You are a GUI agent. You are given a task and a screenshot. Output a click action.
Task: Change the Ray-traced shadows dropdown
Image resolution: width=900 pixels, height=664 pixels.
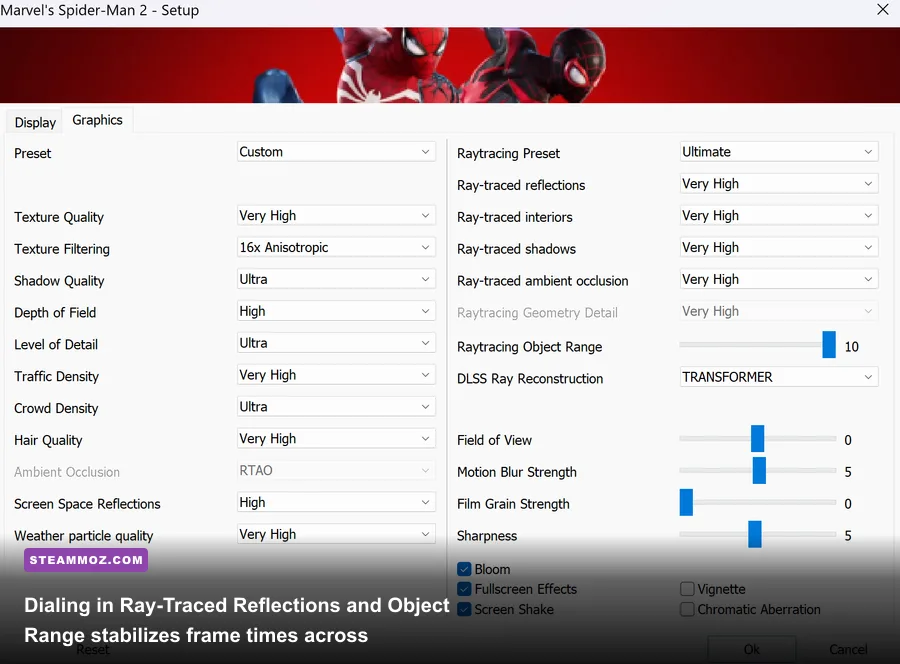click(779, 247)
